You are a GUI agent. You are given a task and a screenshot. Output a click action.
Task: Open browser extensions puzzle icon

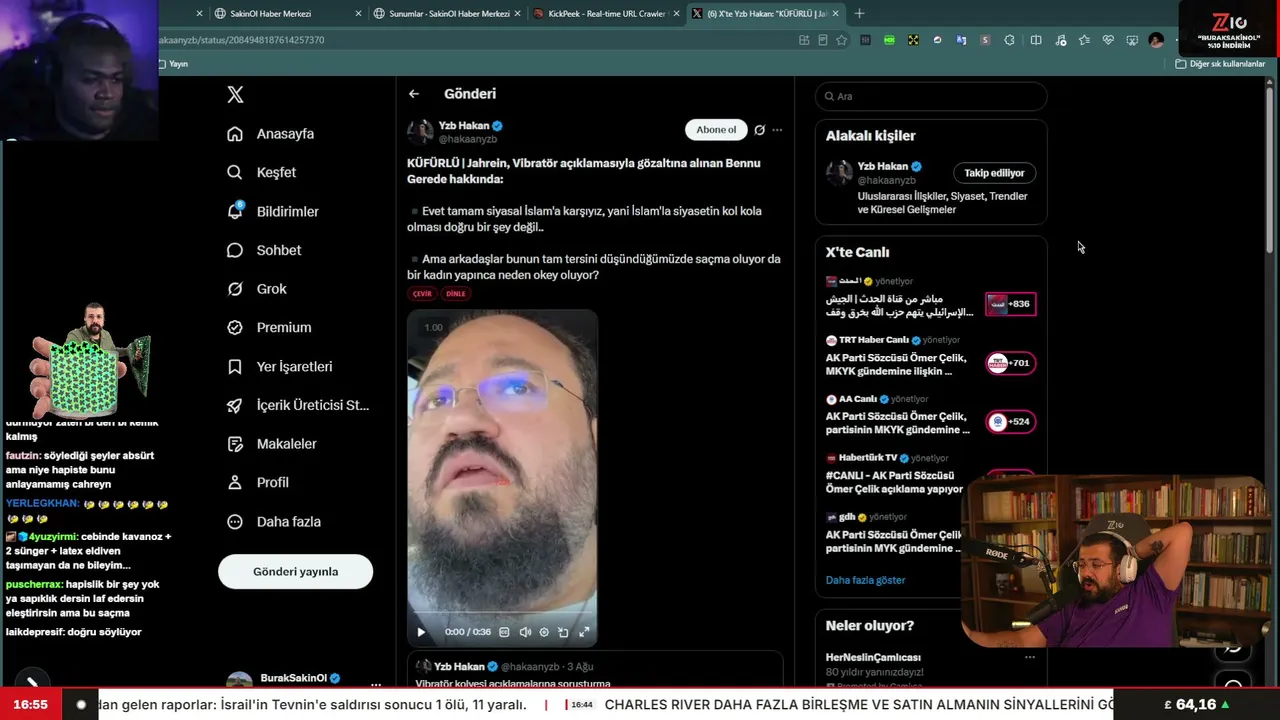coord(1009,40)
